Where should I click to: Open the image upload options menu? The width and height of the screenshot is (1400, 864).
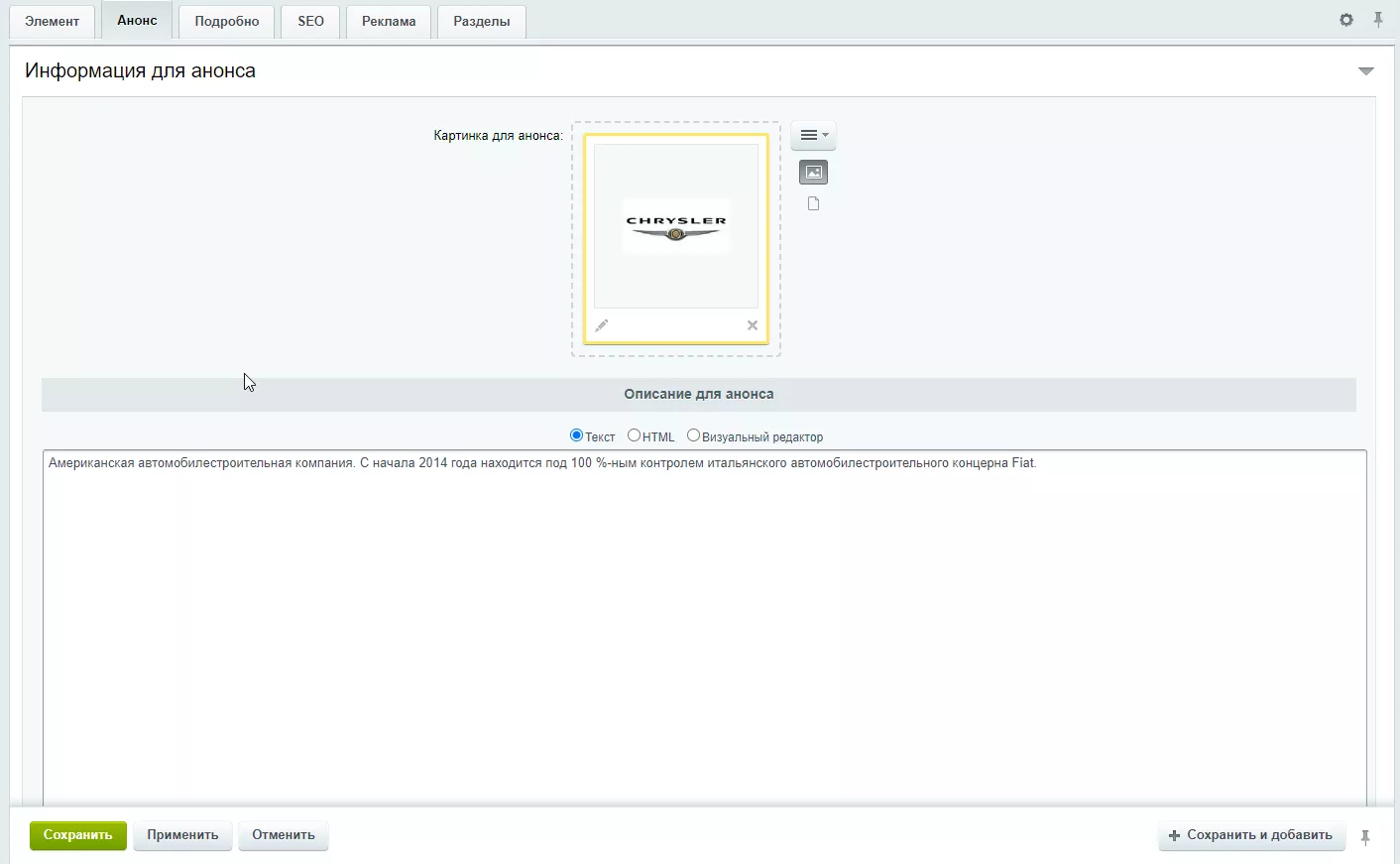[813, 135]
